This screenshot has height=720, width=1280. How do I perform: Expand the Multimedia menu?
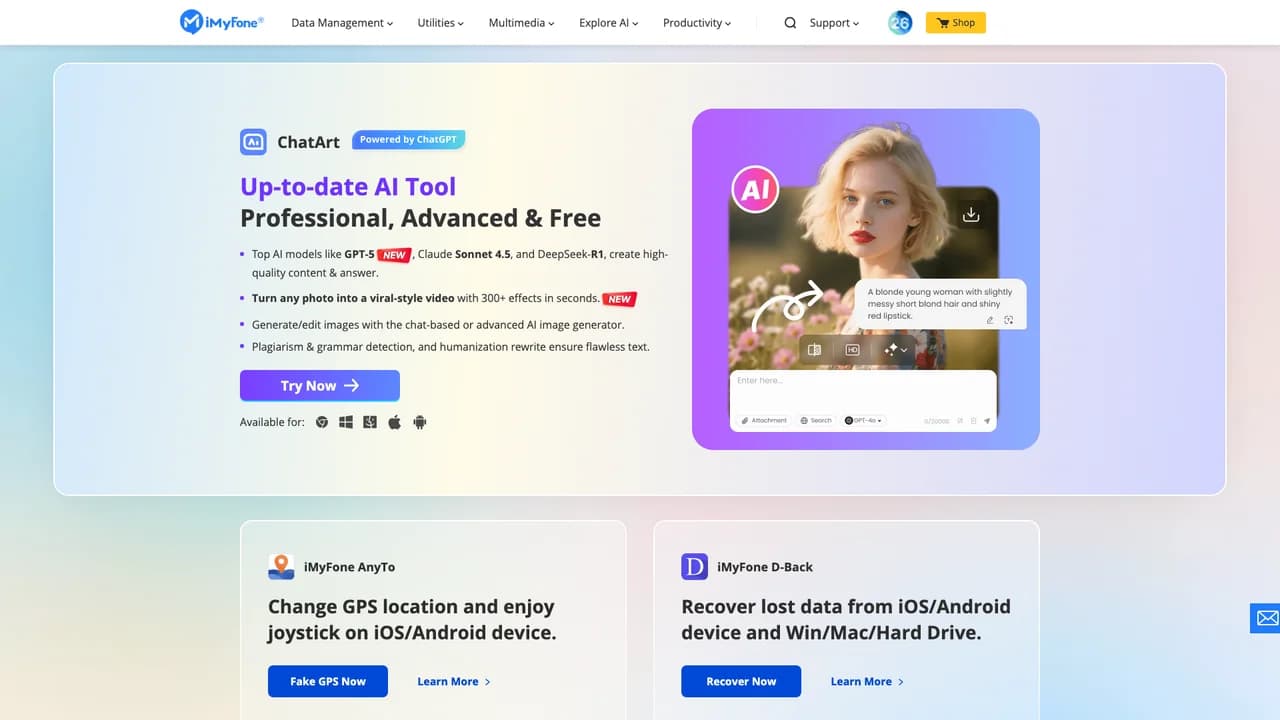click(522, 23)
